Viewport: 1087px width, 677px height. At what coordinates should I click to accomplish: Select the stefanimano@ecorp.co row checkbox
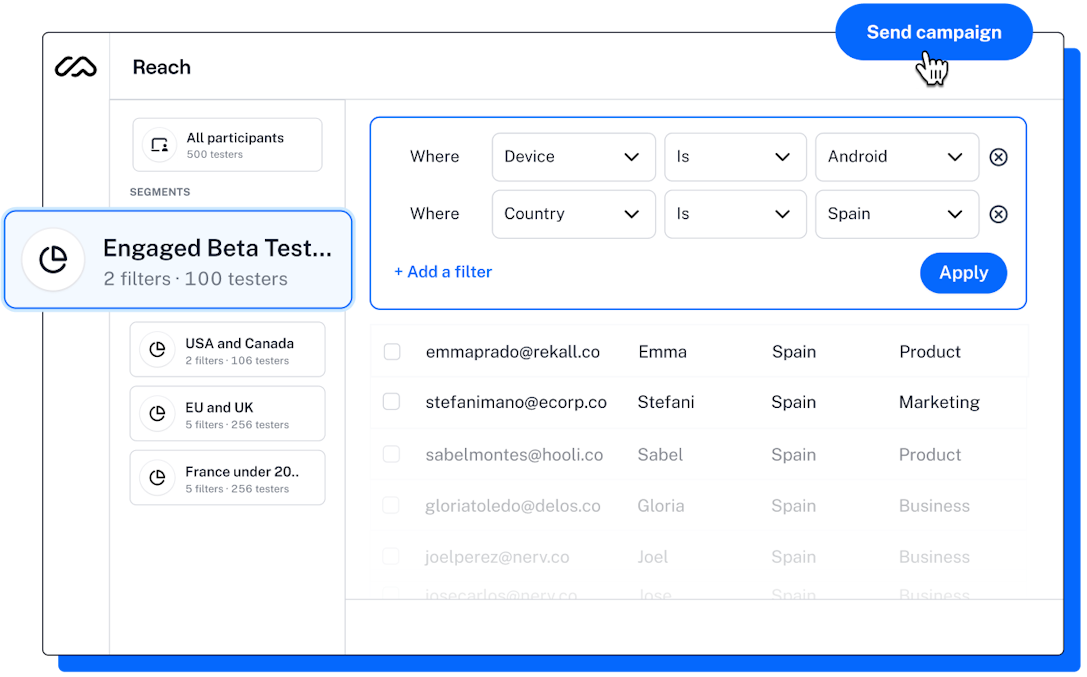tap(391, 401)
